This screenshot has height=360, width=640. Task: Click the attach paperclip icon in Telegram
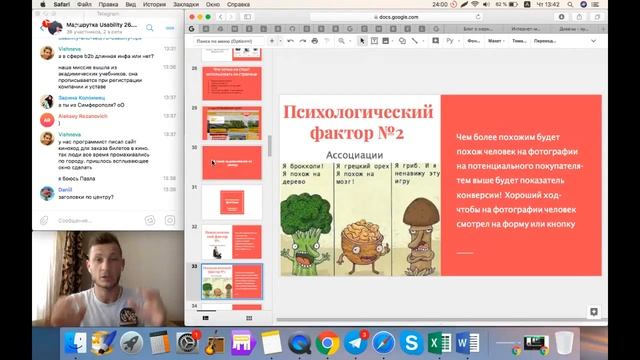[x=44, y=220]
